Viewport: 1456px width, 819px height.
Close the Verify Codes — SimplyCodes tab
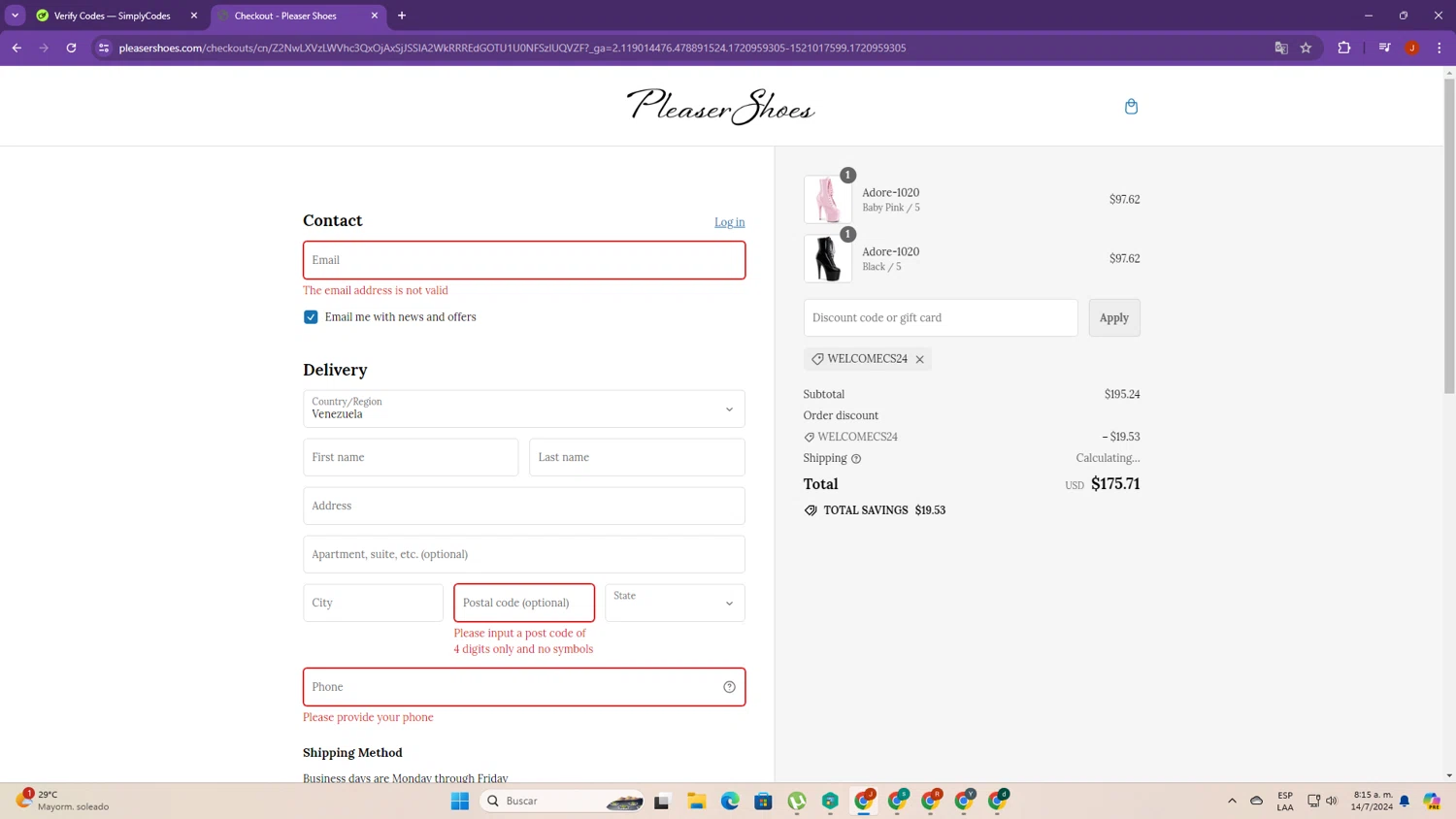[x=194, y=16]
